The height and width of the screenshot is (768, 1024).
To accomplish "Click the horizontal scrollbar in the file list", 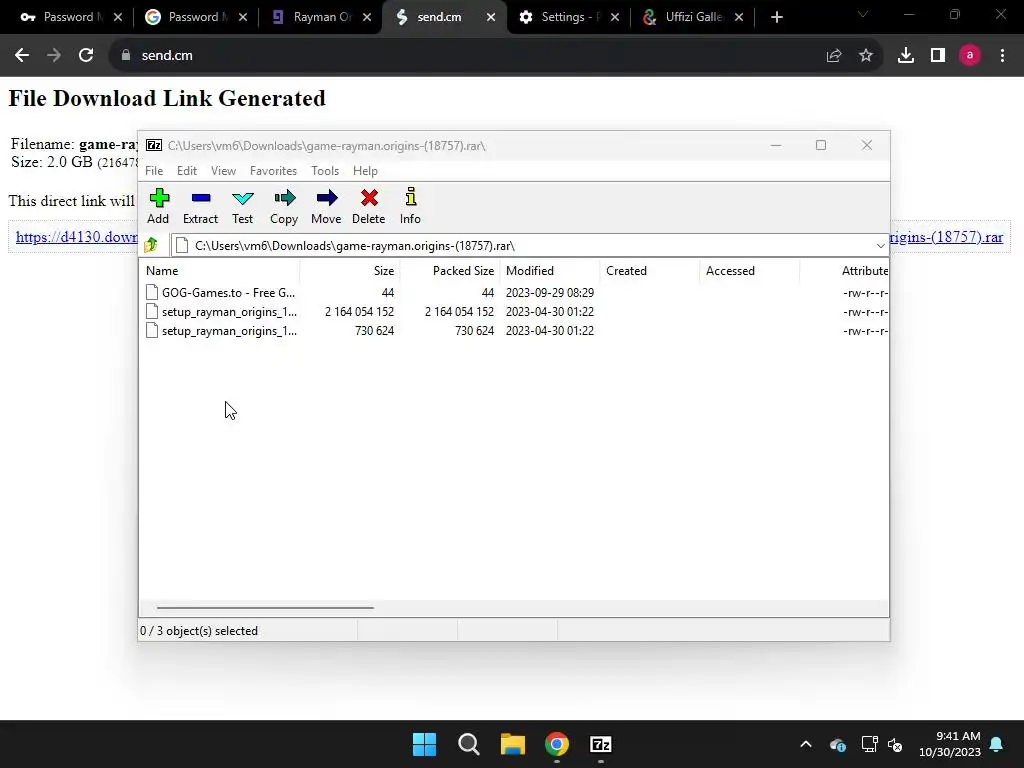I will point(265,607).
